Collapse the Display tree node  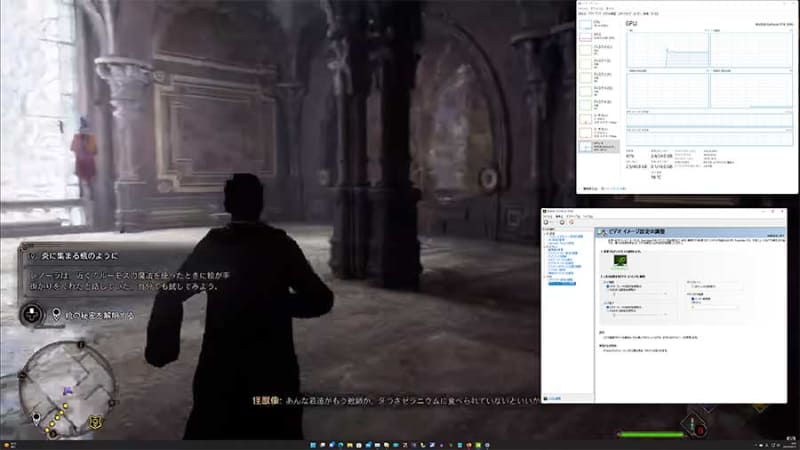544,246
